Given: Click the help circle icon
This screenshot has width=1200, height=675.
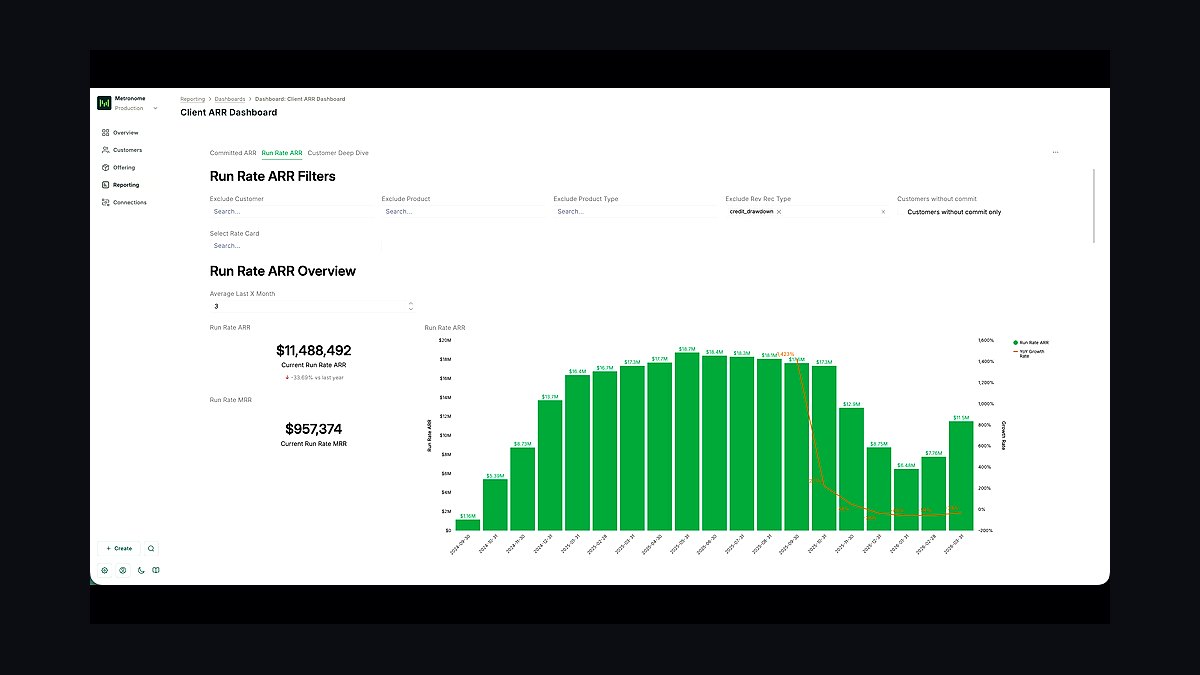Looking at the screenshot, I should 122,570.
